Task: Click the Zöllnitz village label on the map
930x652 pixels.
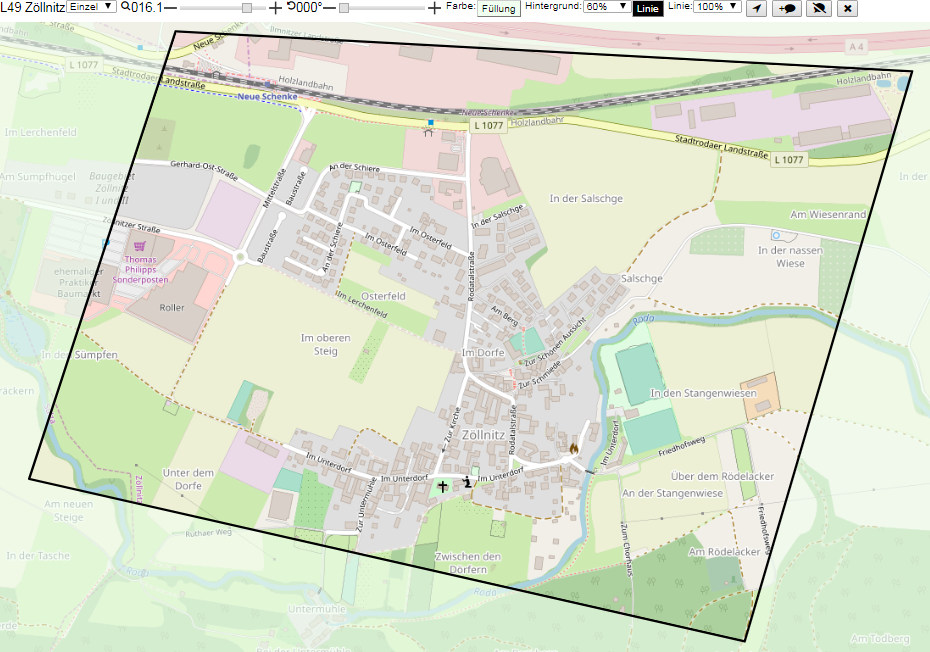Action: [x=483, y=434]
